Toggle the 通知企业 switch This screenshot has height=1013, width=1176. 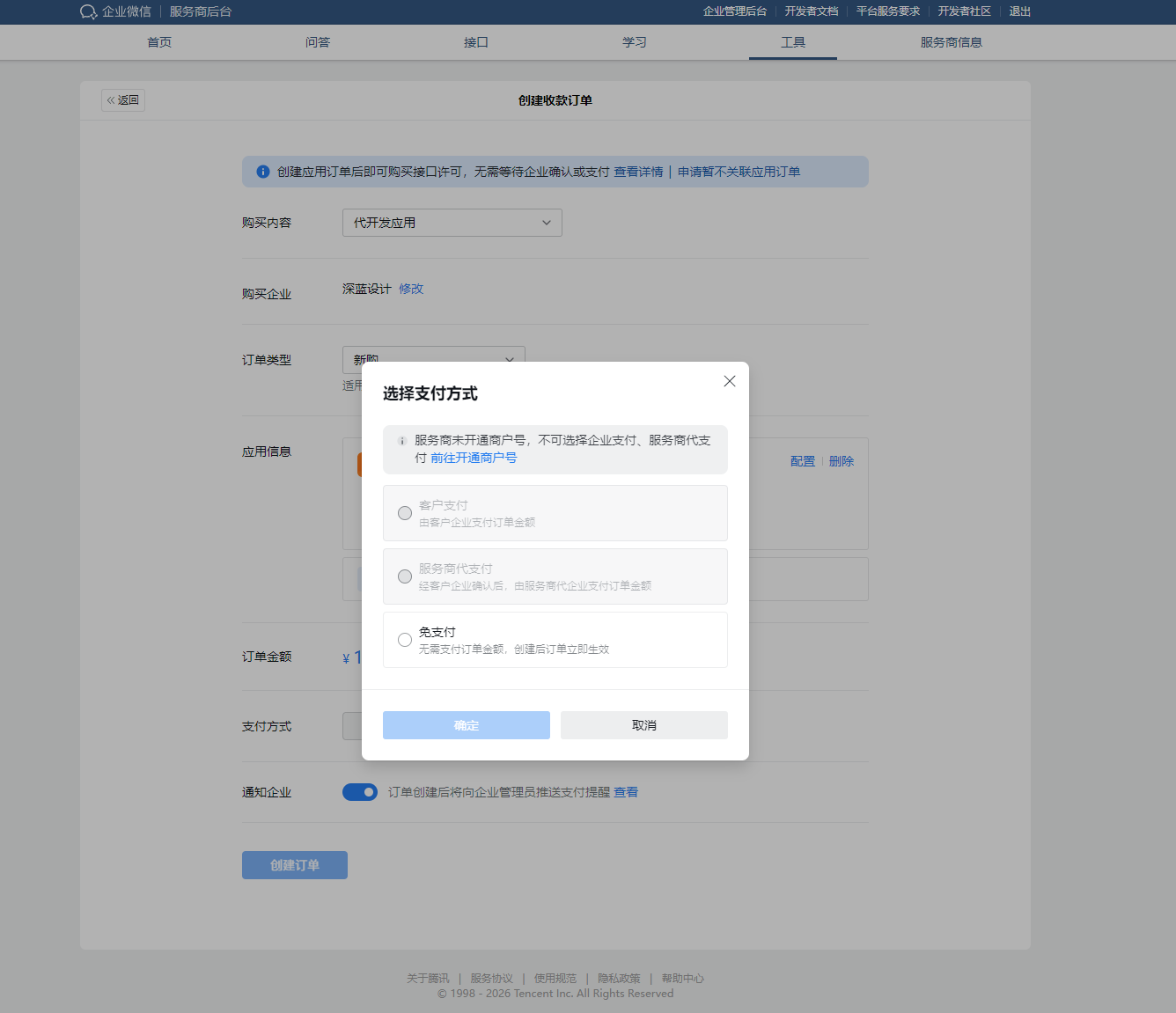point(360,792)
